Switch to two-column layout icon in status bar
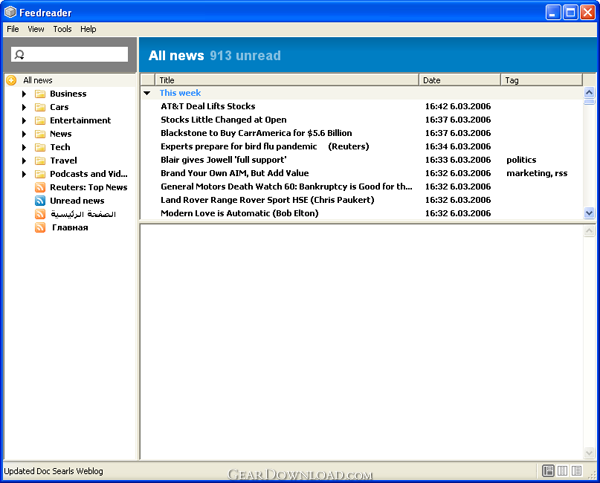The height and width of the screenshot is (483, 600). (x=562, y=471)
